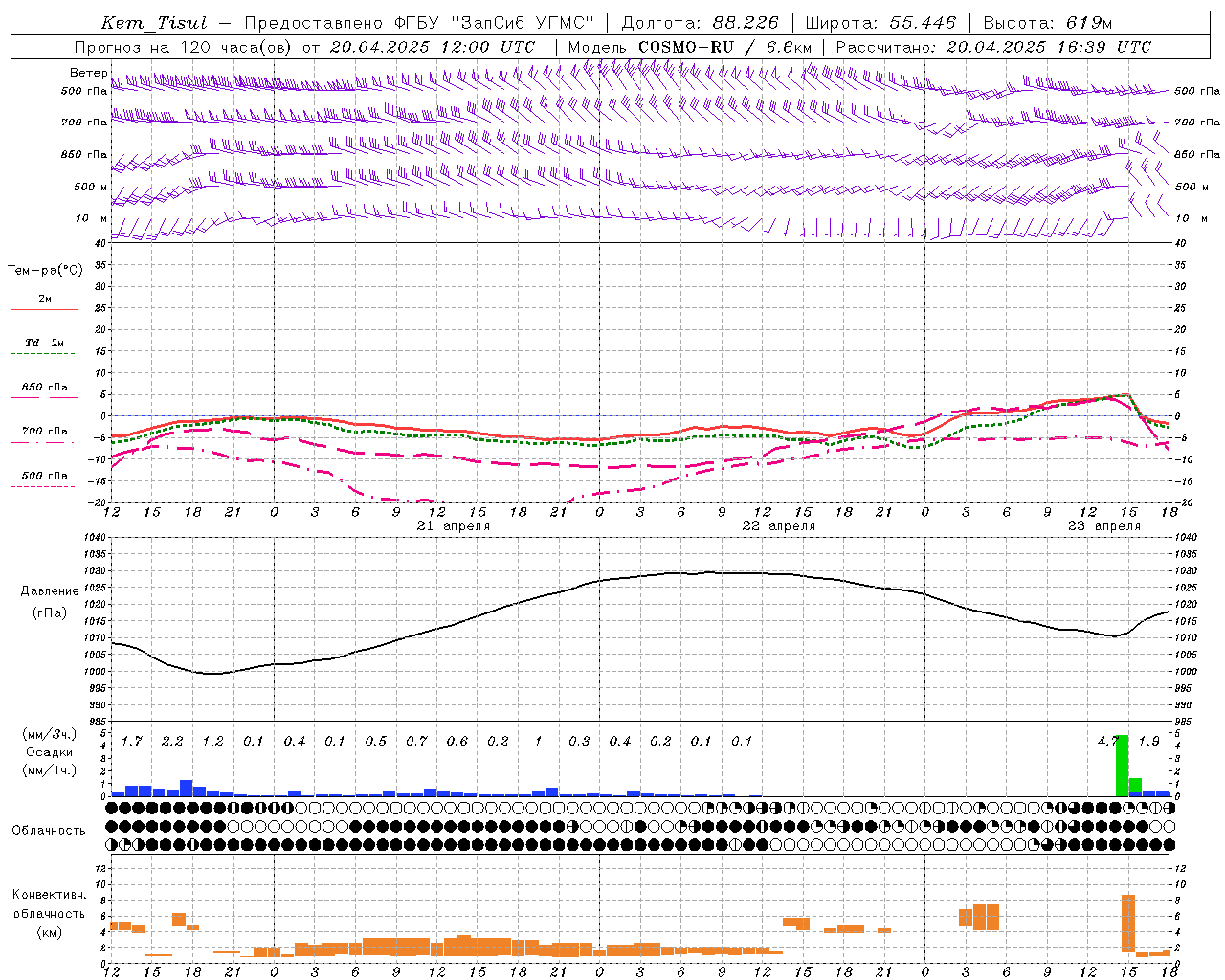The width and height of the screenshot is (1225, 980).
Task: Click the "Конвективн." convective cloud label
Action: (49, 895)
